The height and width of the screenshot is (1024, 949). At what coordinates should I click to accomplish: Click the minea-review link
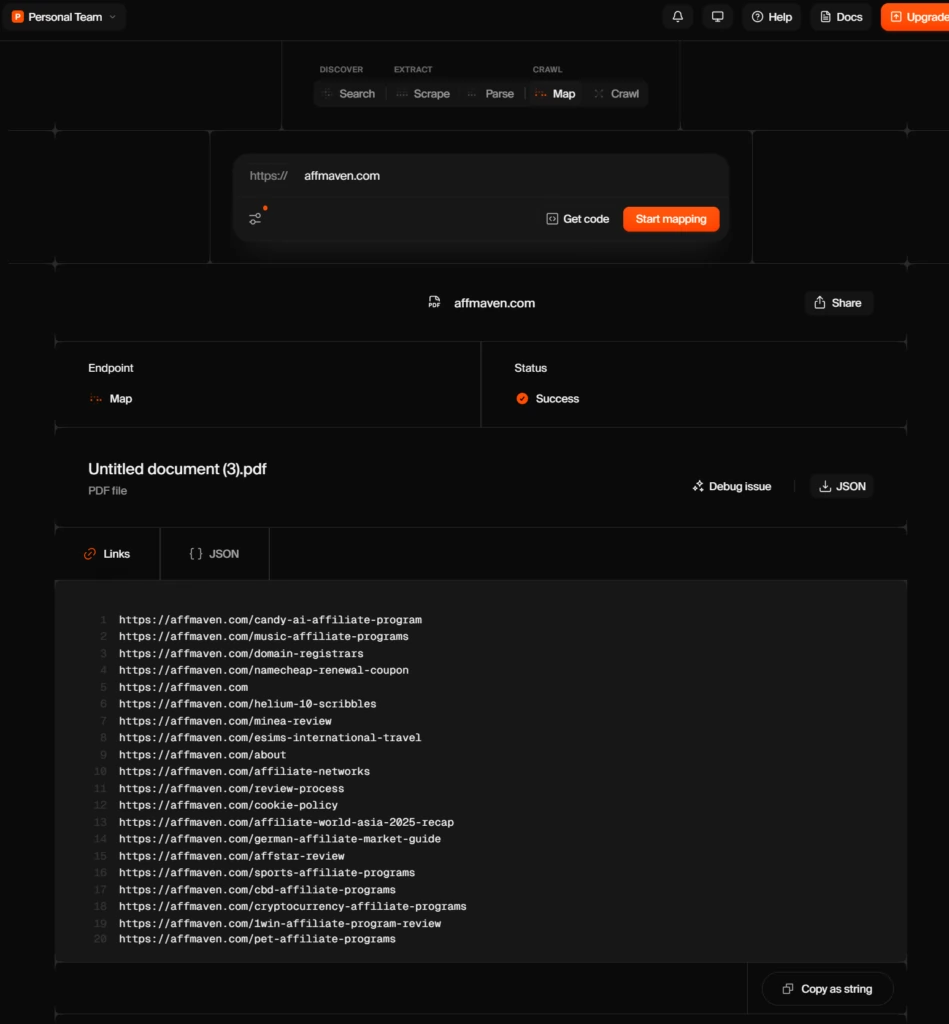(225, 721)
